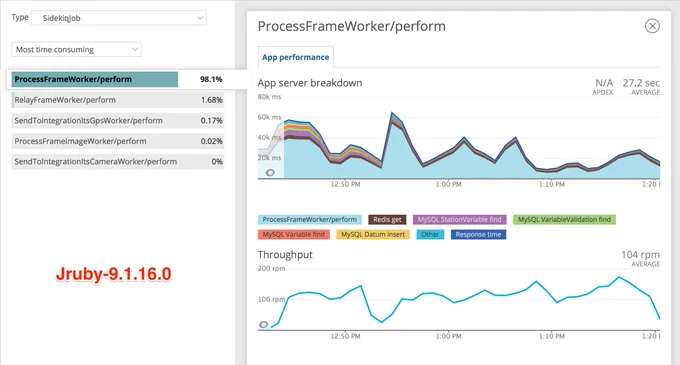Screen dimensions: 680x365
Task: Click the 0.02% percentage value
Action: (x=212, y=141)
